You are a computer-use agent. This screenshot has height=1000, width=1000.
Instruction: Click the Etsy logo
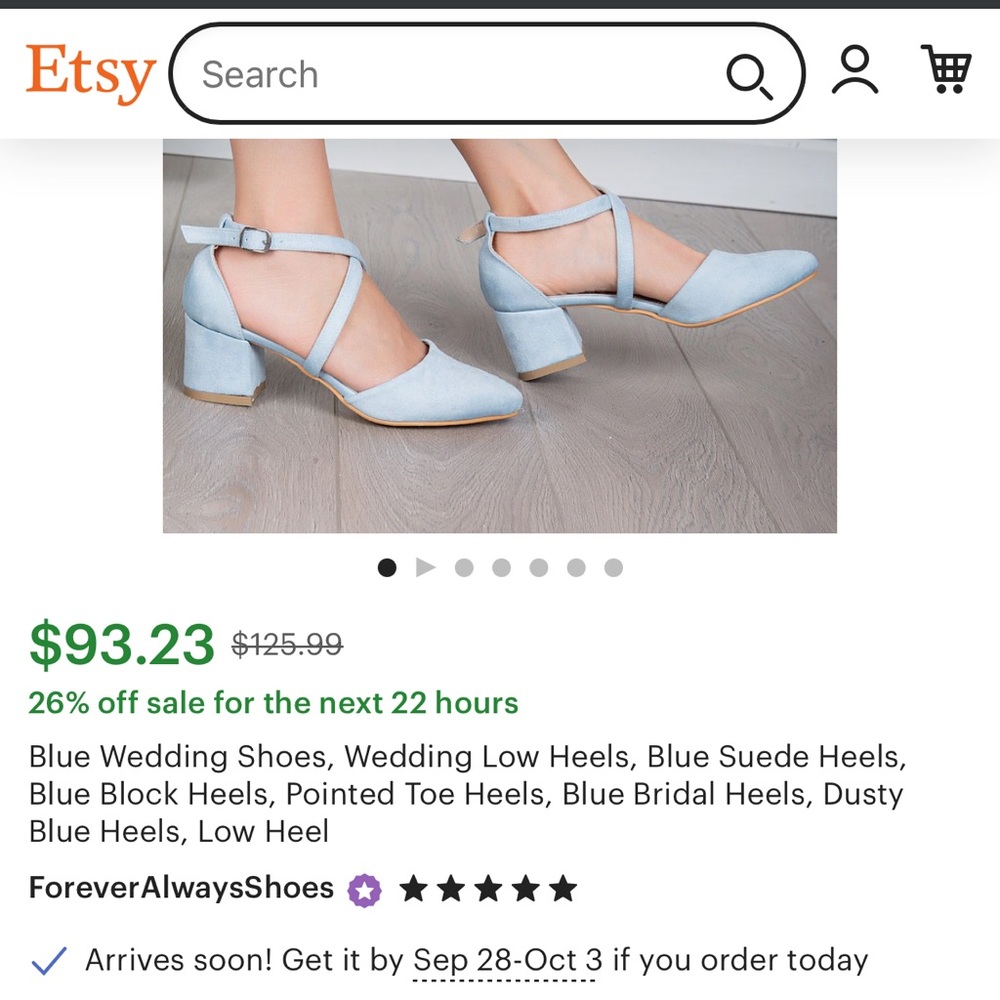click(91, 71)
